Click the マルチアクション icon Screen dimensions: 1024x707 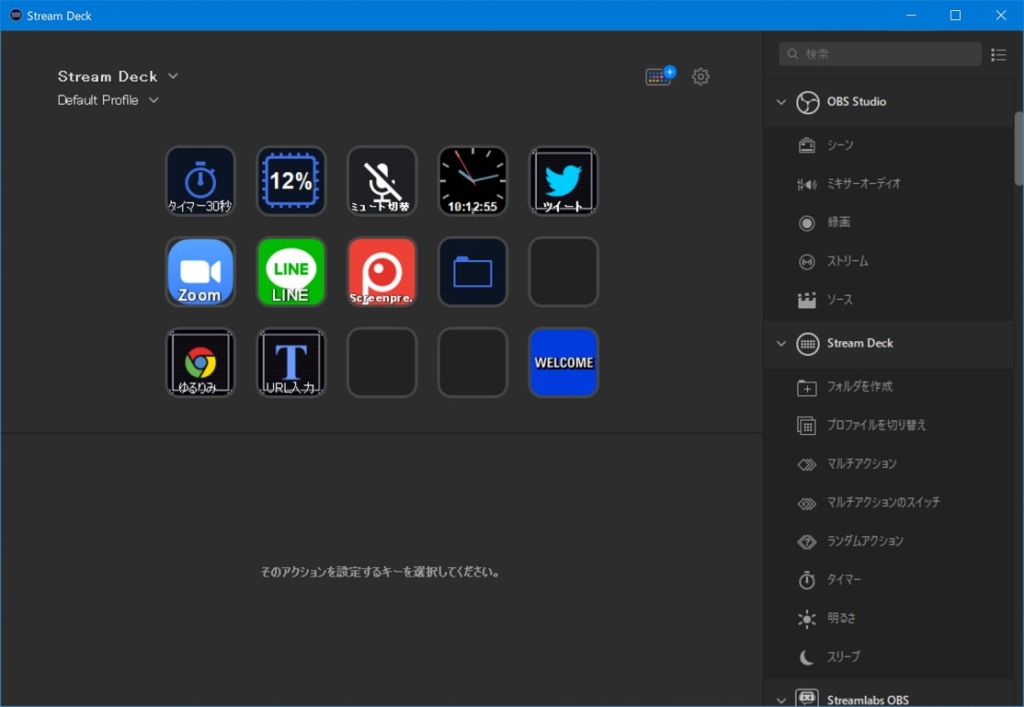807,464
